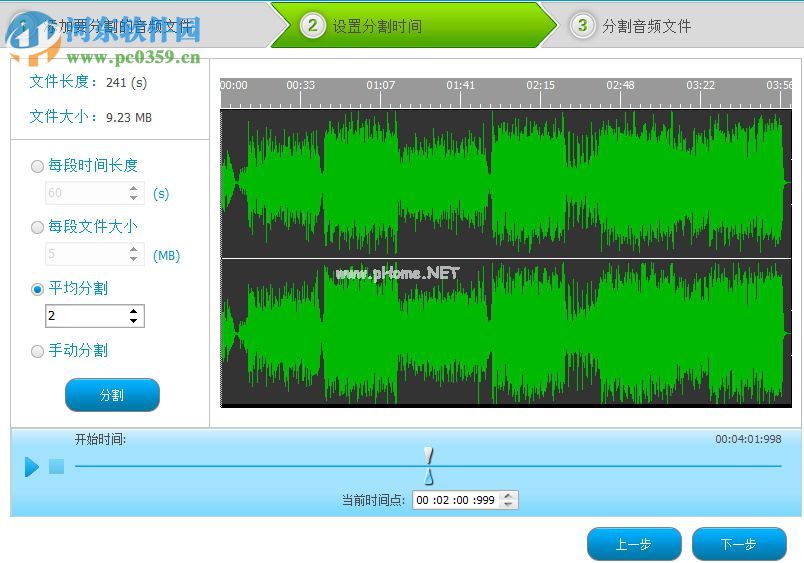This screenshot has height=563, width=804.
Task: Click the 01:41 mark on time ruler
Action: pyautogui.click(x=460, y=85)
